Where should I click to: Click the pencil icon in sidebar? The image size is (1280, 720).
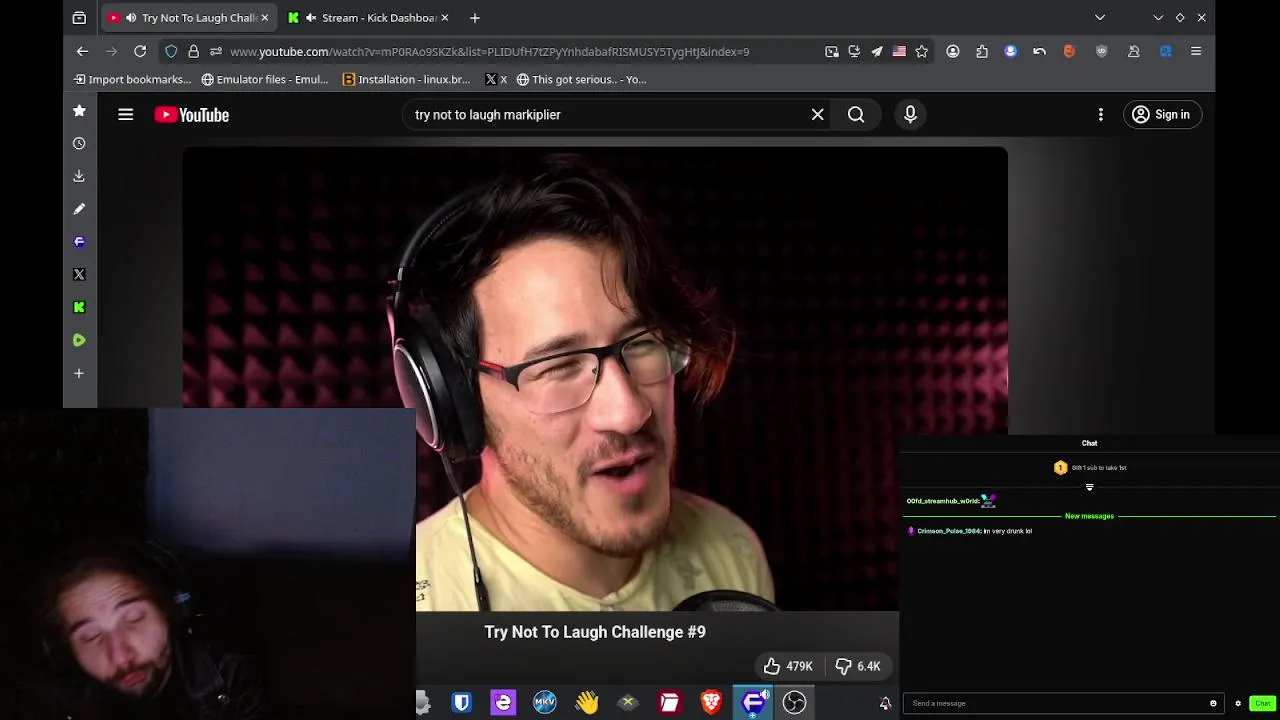[79, 209]
